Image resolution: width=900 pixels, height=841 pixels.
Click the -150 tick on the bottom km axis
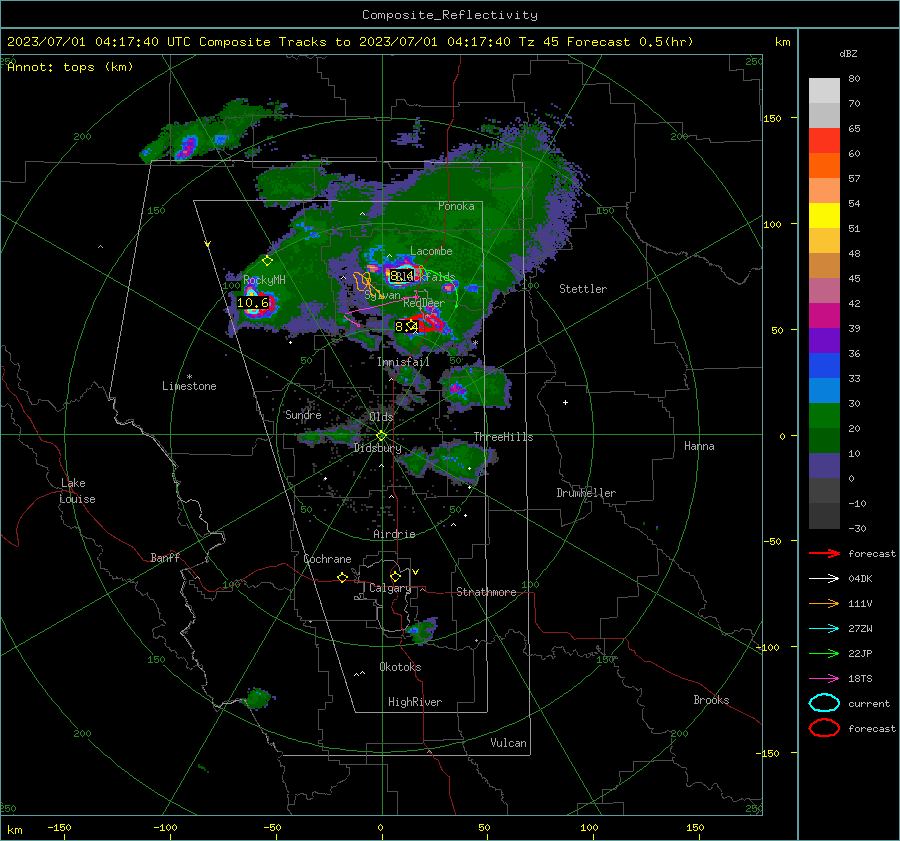59,827
